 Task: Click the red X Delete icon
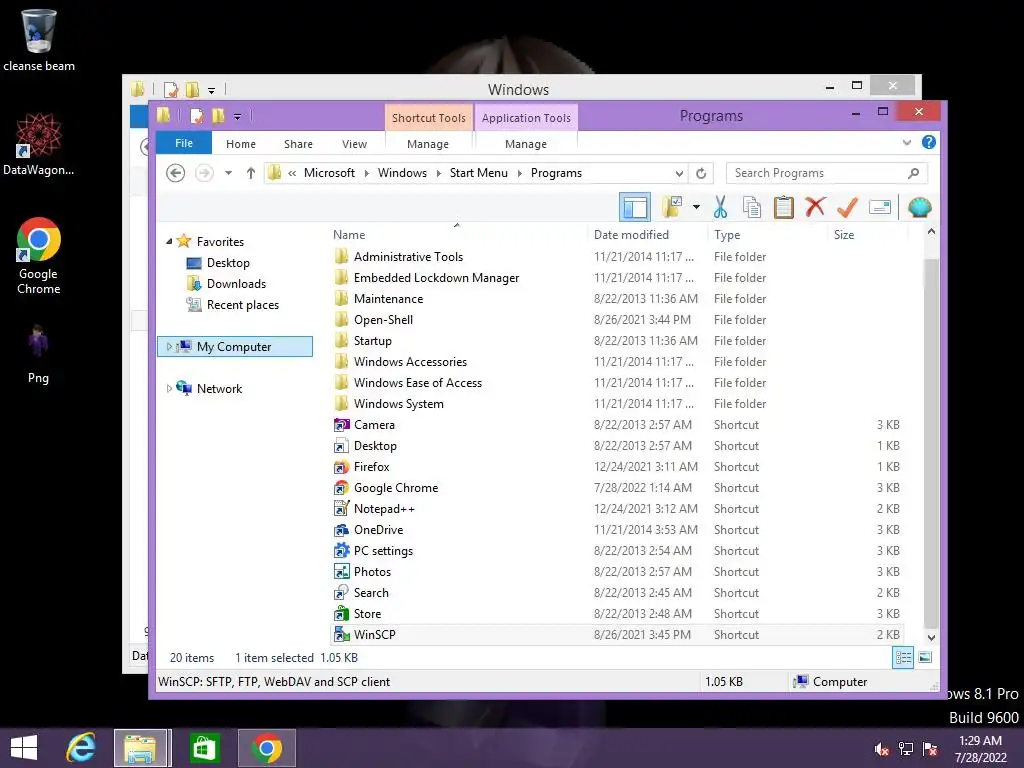(815, 208)
